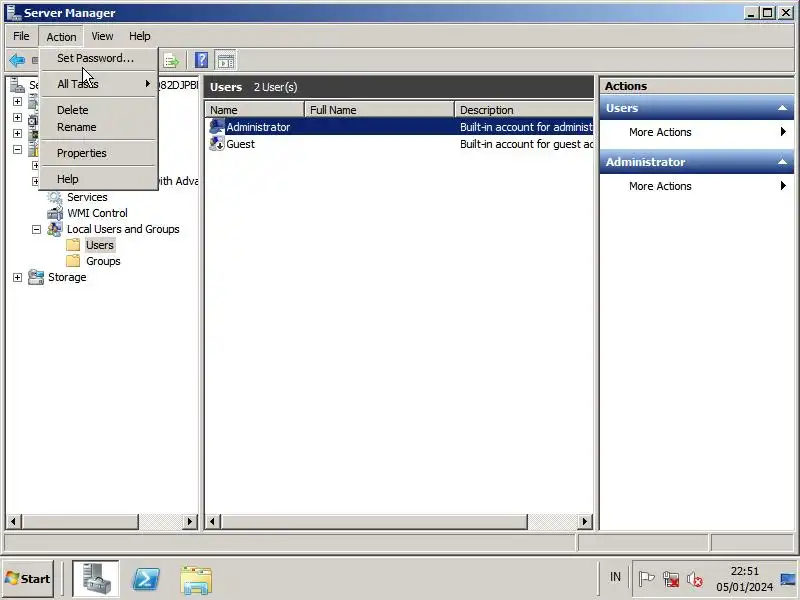Select the Local Users and Groups item
Screen dimensions: 800x600
(x=123, y=229)
